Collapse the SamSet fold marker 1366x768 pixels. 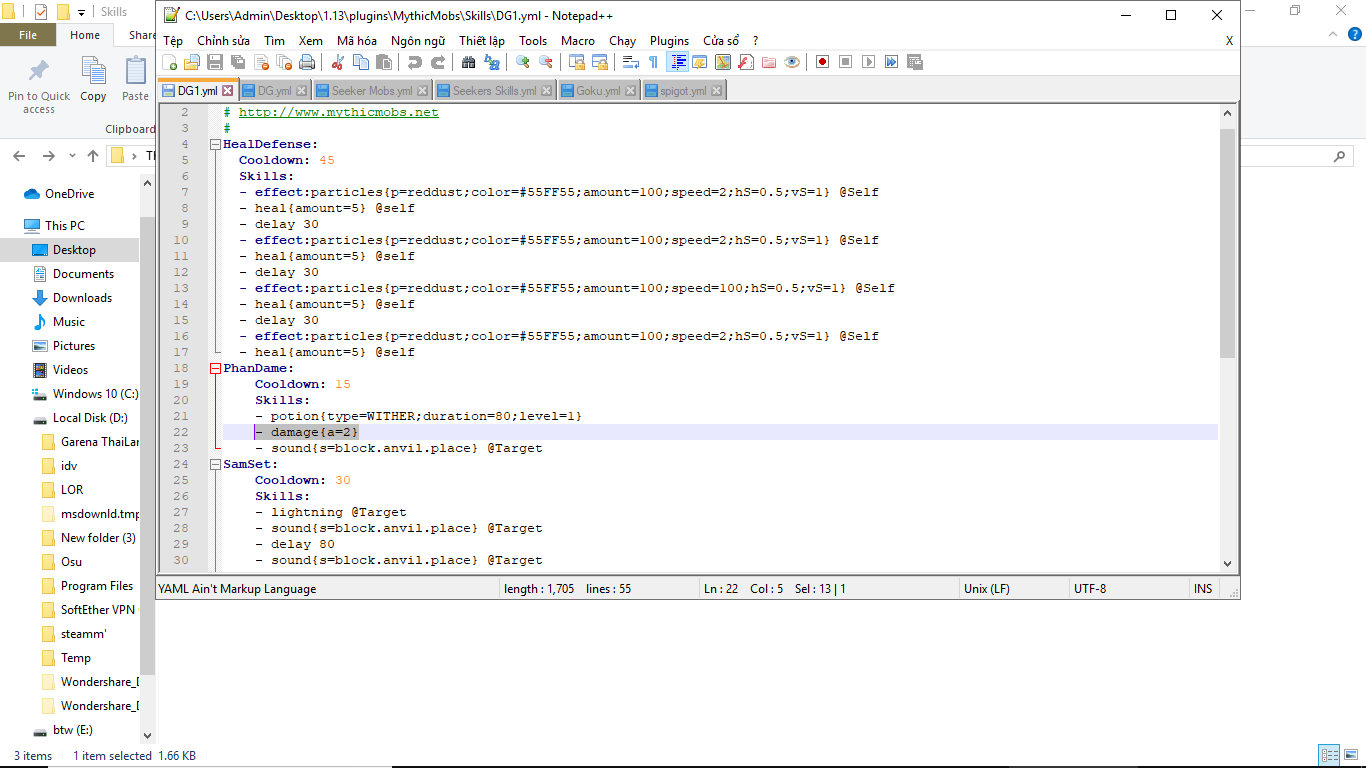215,464
